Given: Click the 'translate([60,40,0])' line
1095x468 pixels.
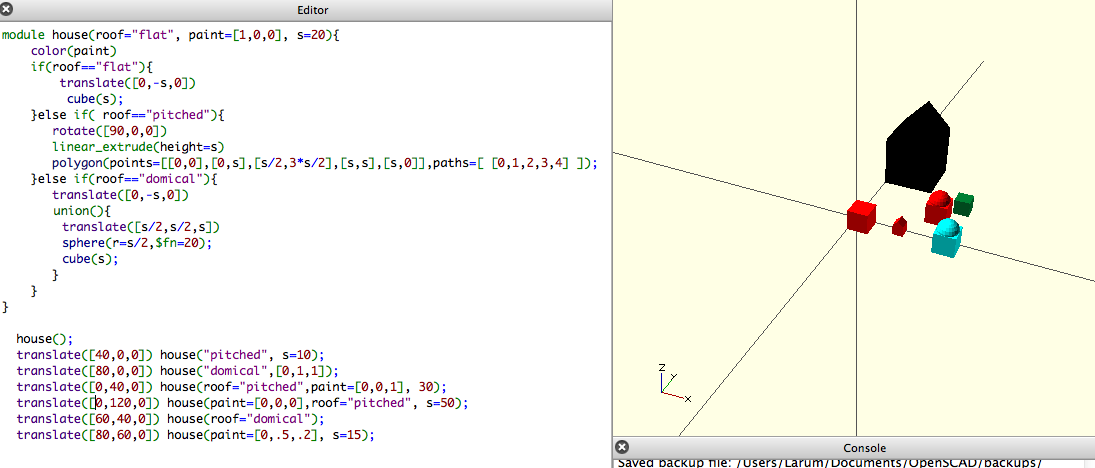Looking at the screenshot, I should click(x=171, y=420).
